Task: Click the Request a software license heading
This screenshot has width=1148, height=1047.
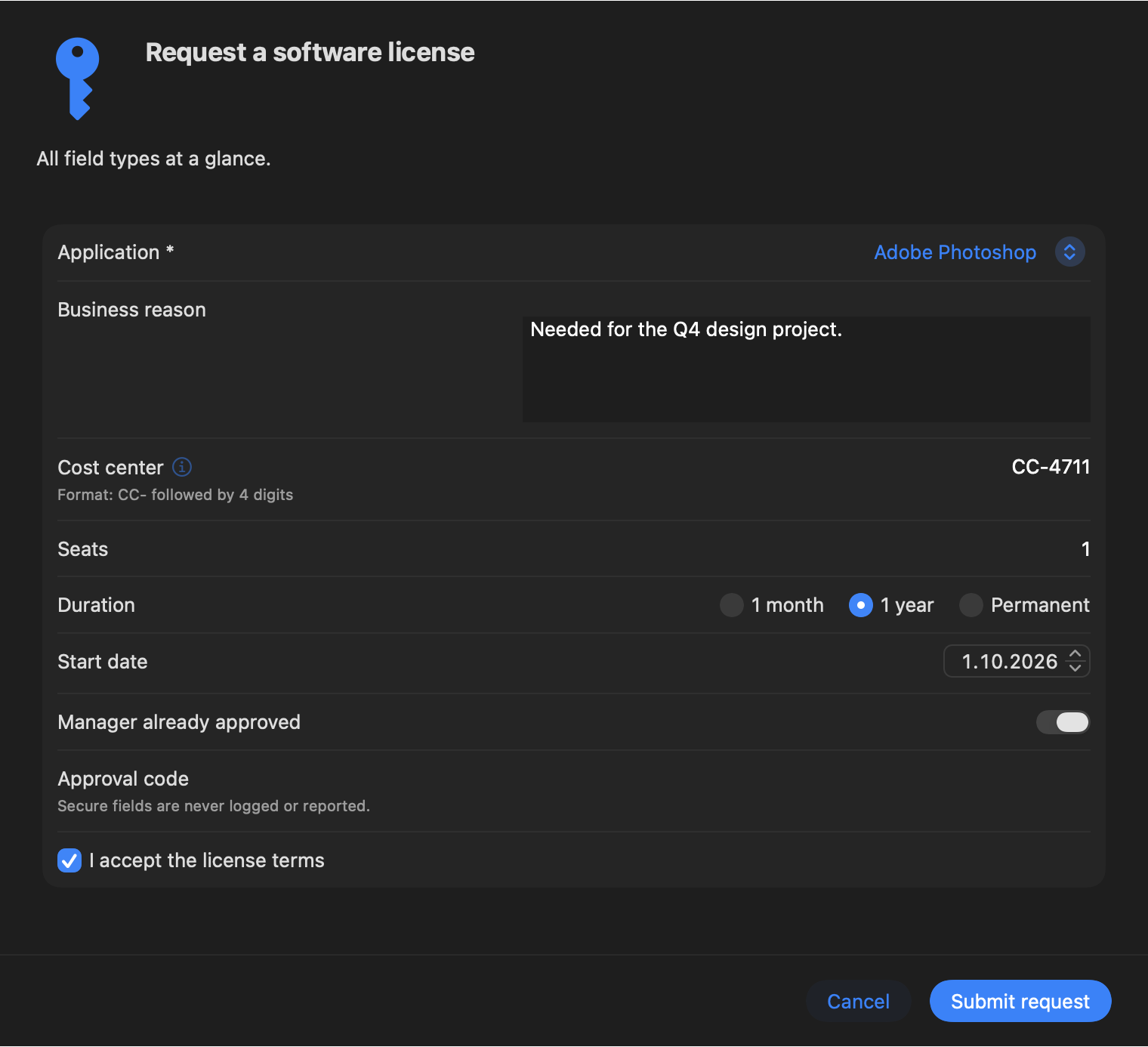Action: click(x=310, y=52)
